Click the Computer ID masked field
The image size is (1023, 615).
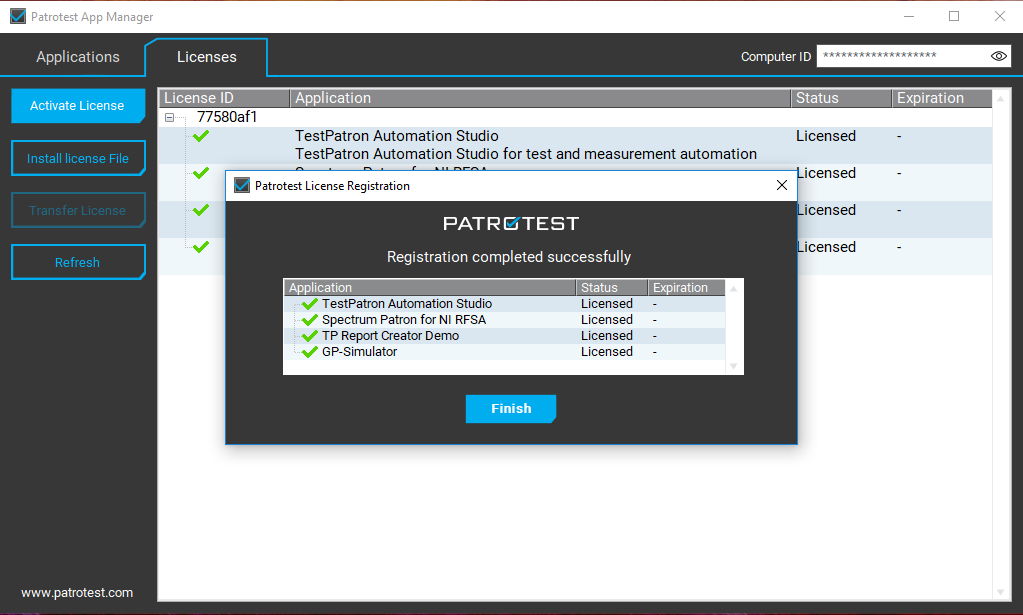[x=903, y=56]
